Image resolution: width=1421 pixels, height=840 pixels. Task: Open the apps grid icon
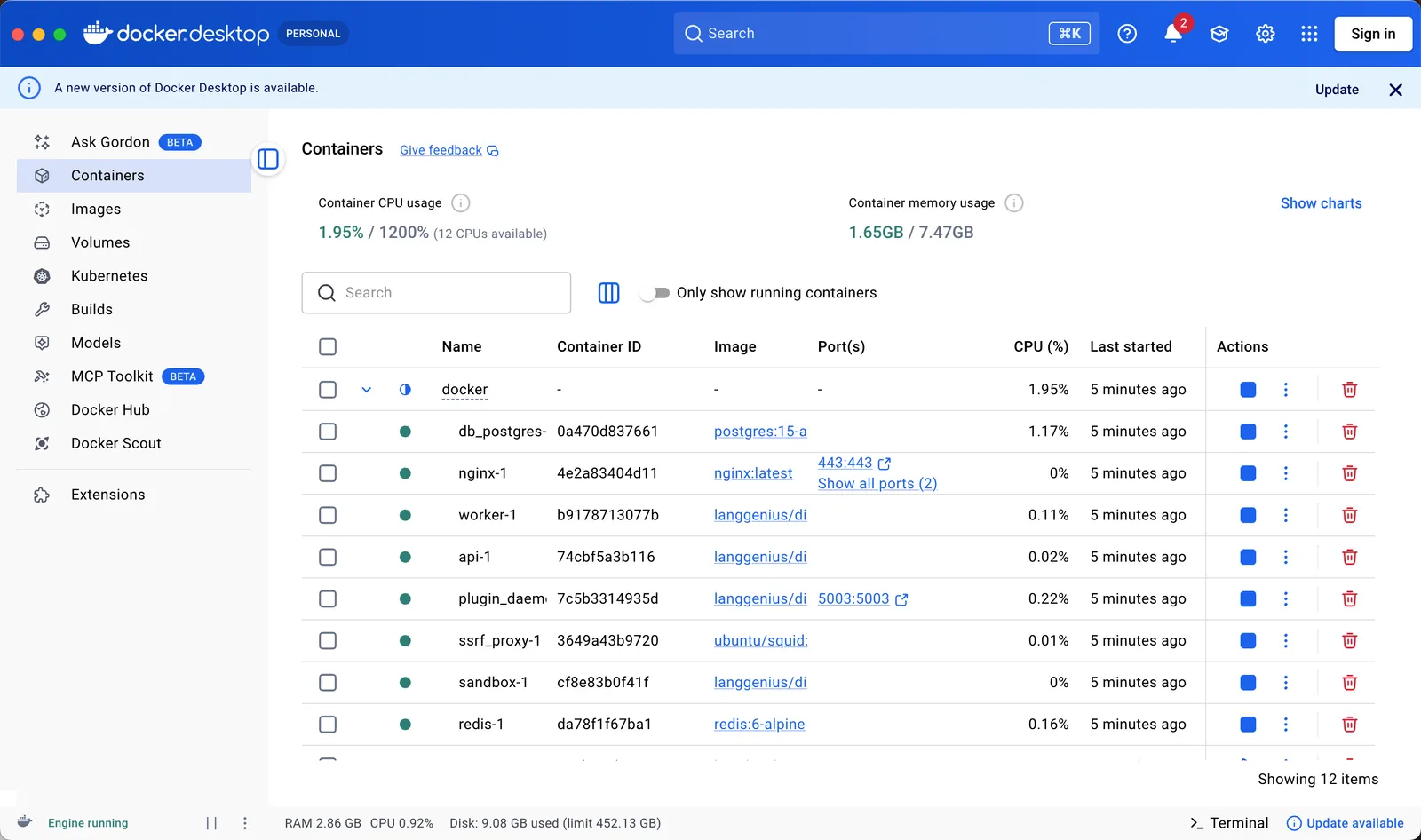(x=1309, y=34)
